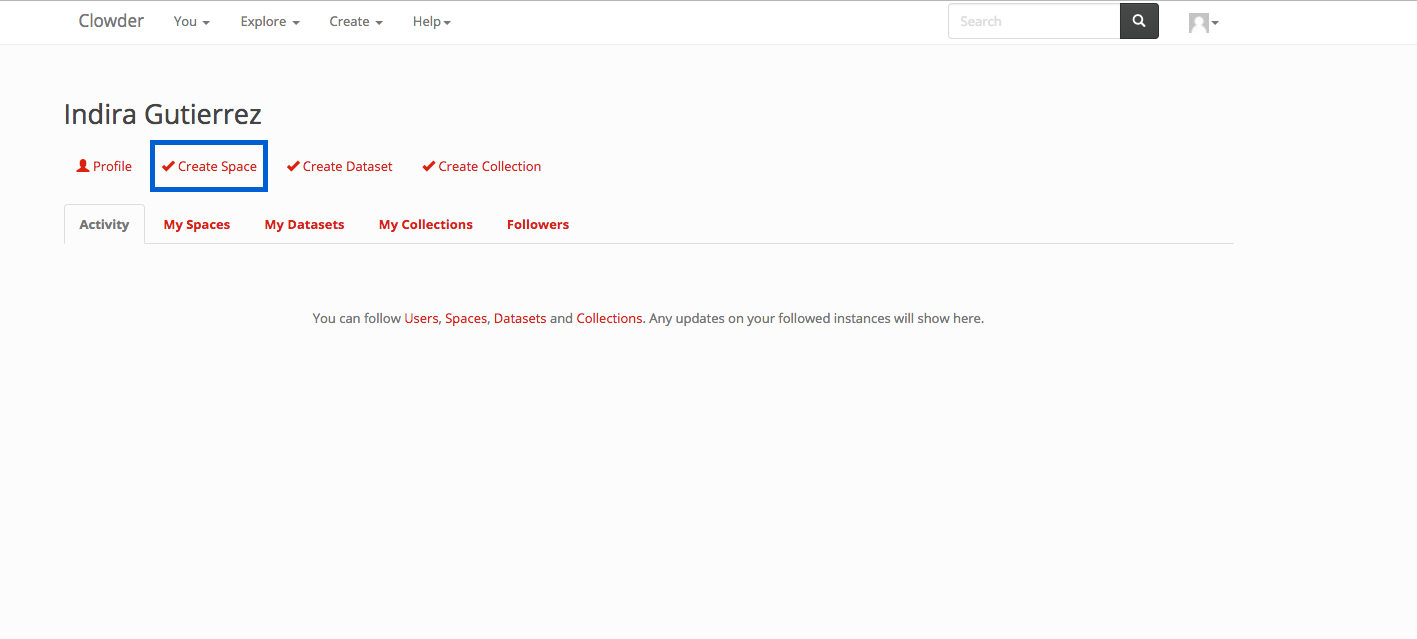Go to Clowder home via brand logo

pyautogui.click(x=111, y=21)
